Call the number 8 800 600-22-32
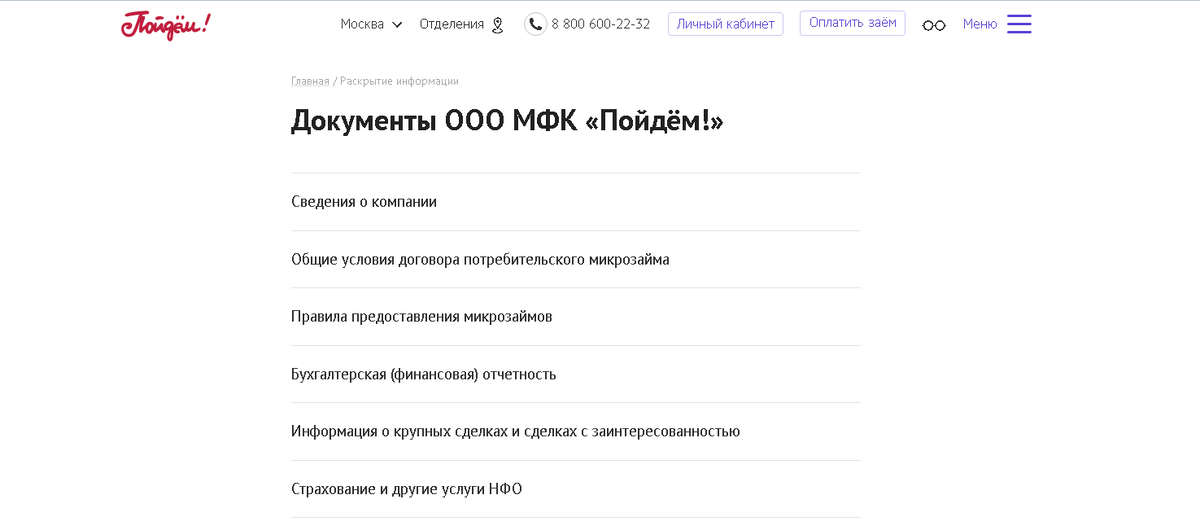The image size is (1200, 530). (601, 24)
